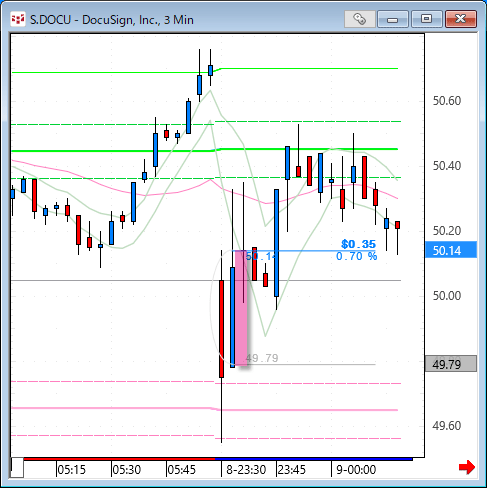
Task: Select the pink measurement rectangle
Action: click(x=241, y=308)
